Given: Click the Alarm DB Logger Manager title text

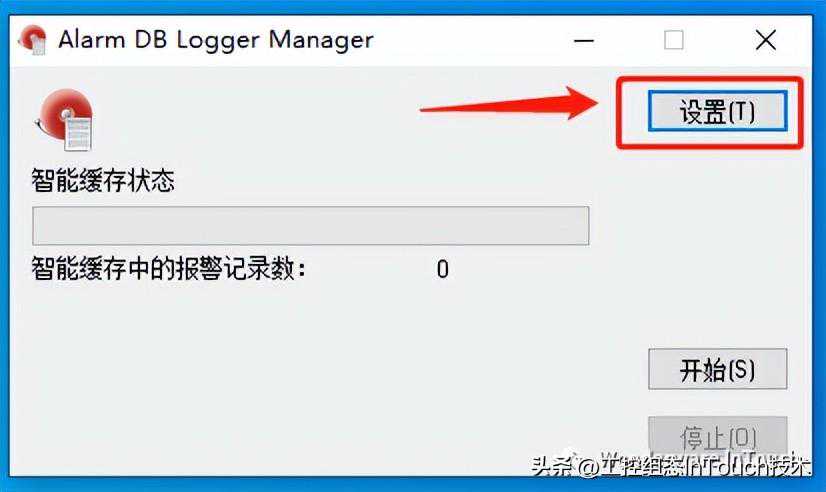Looking at the screenshot, I should [216, 40].
